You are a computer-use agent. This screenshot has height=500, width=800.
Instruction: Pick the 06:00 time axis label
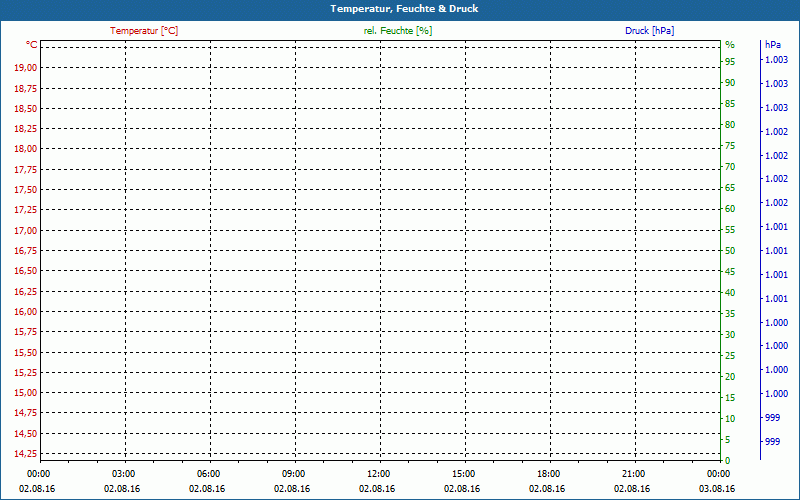208,473
